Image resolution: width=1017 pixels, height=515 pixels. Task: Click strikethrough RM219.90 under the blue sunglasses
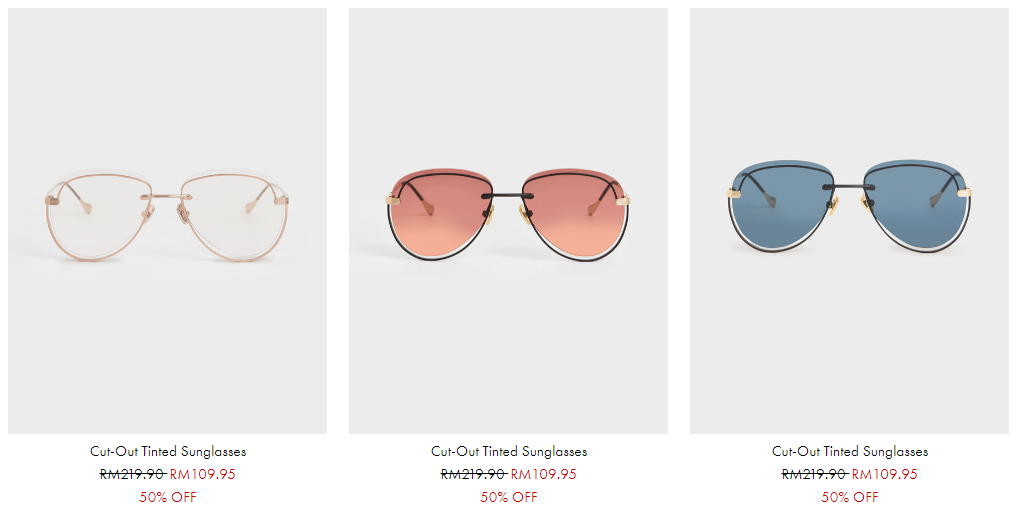(x=815, y=474)
